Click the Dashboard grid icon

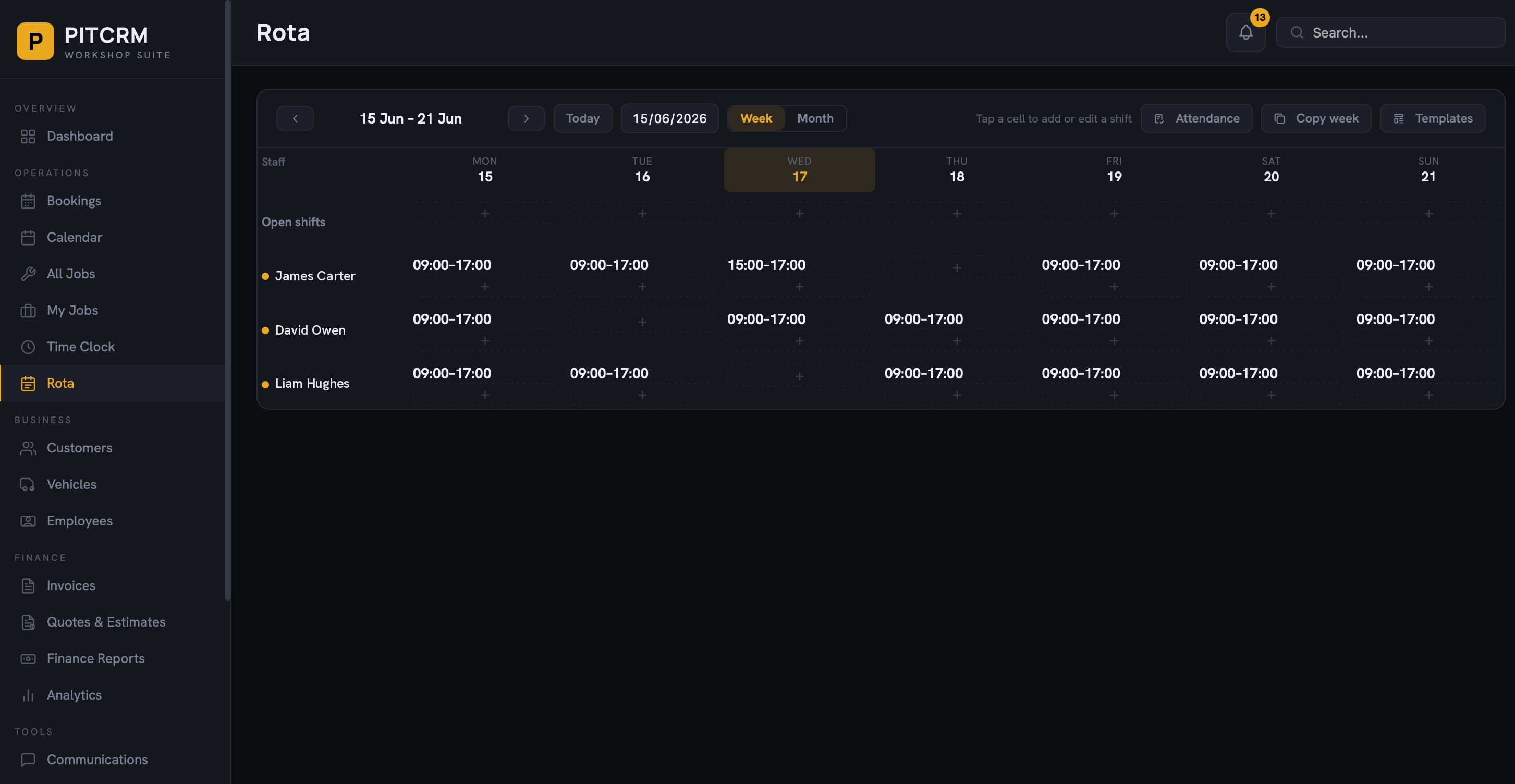pos(28,137)
